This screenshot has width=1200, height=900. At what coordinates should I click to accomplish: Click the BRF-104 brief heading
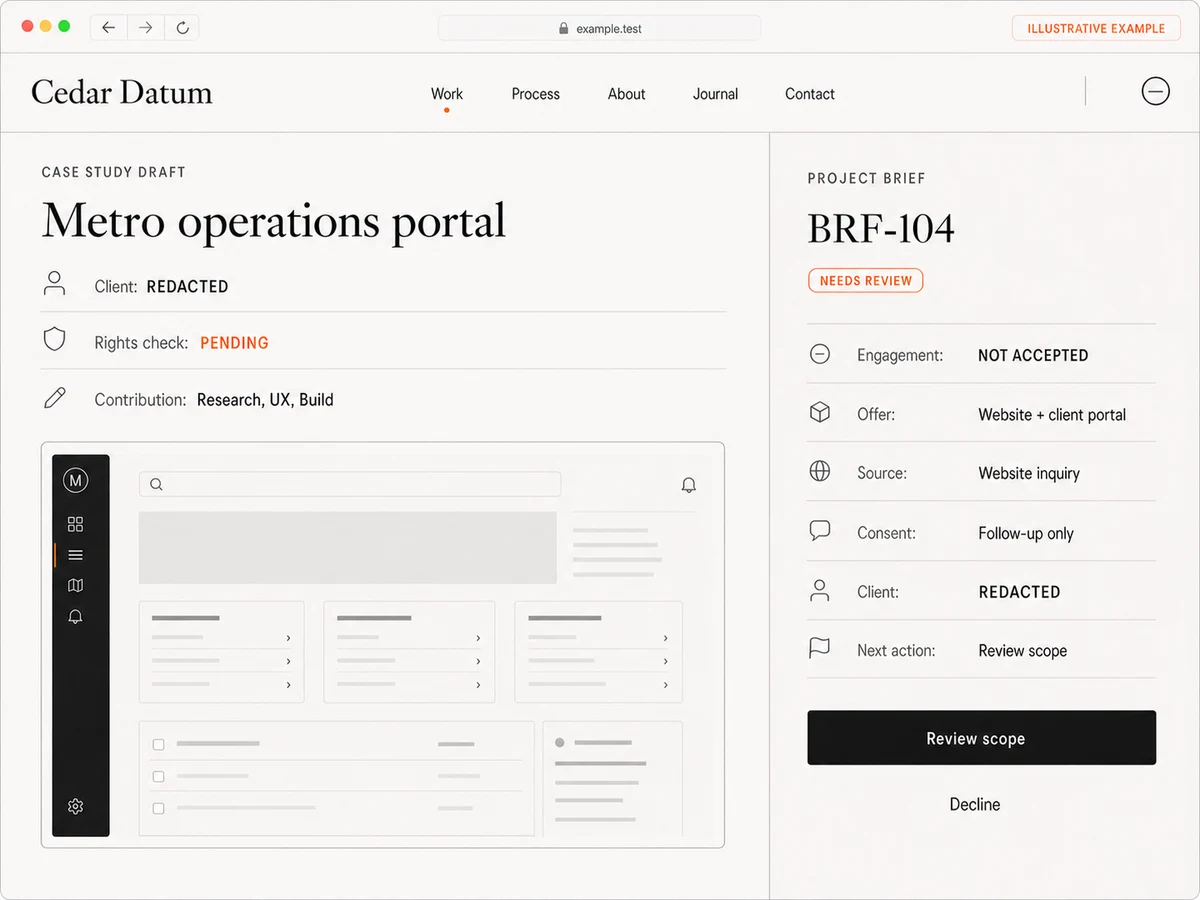881,229
